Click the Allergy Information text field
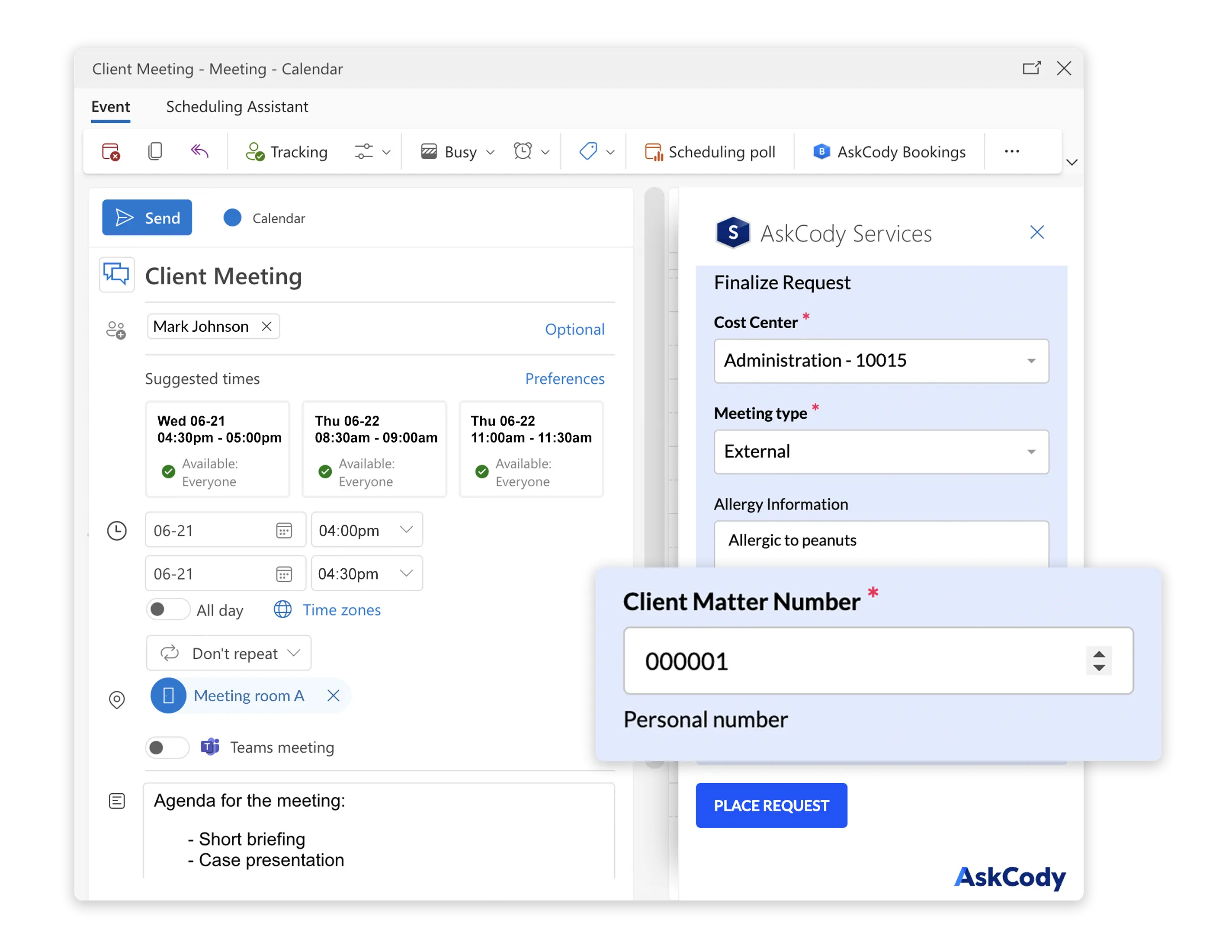Screen dimensions: 1232x952 881,544
